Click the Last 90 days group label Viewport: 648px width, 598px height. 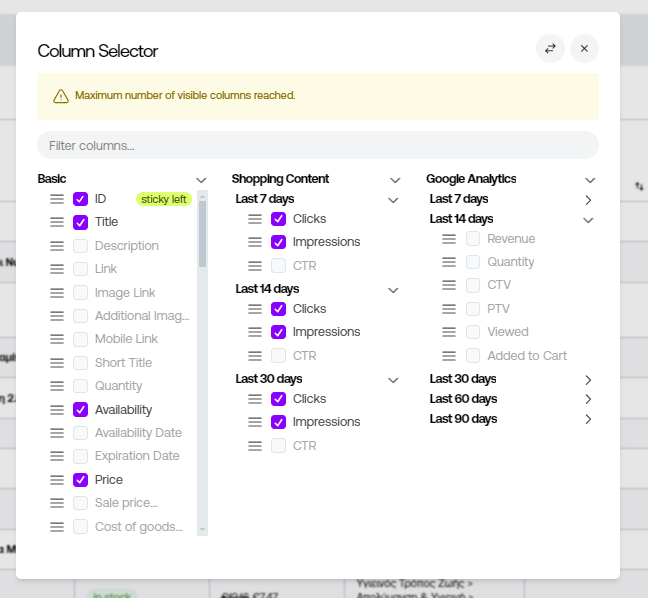tap(462, 419)
